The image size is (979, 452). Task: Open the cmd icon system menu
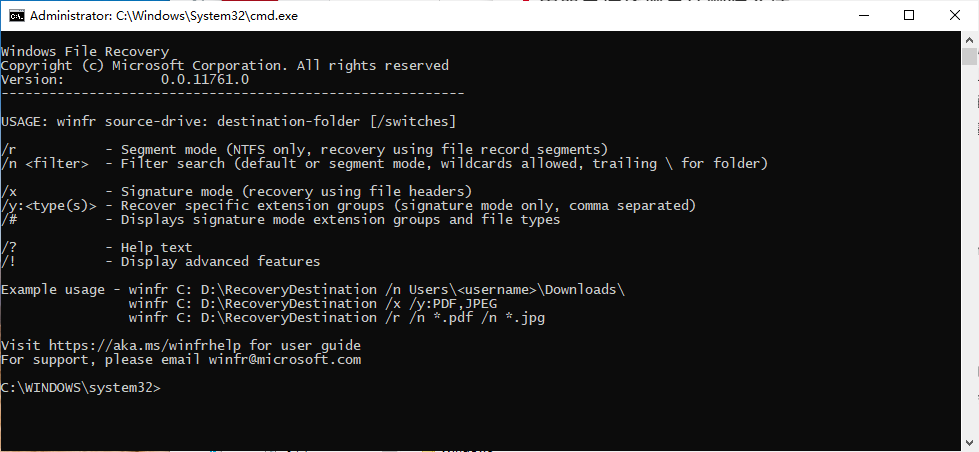(16, 15)
